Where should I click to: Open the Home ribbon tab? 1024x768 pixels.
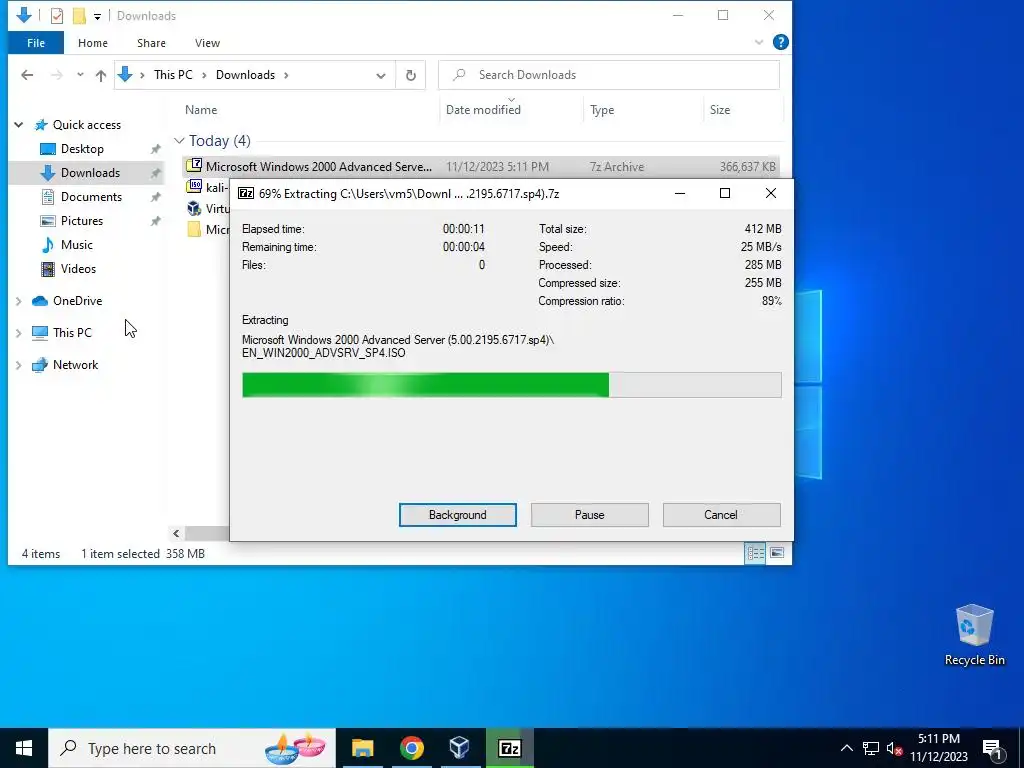(93, 43)
